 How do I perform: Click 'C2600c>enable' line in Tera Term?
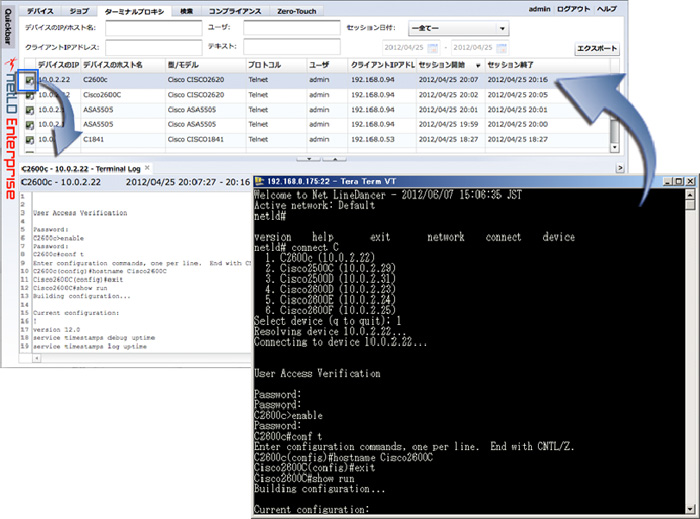pos(288,415)
